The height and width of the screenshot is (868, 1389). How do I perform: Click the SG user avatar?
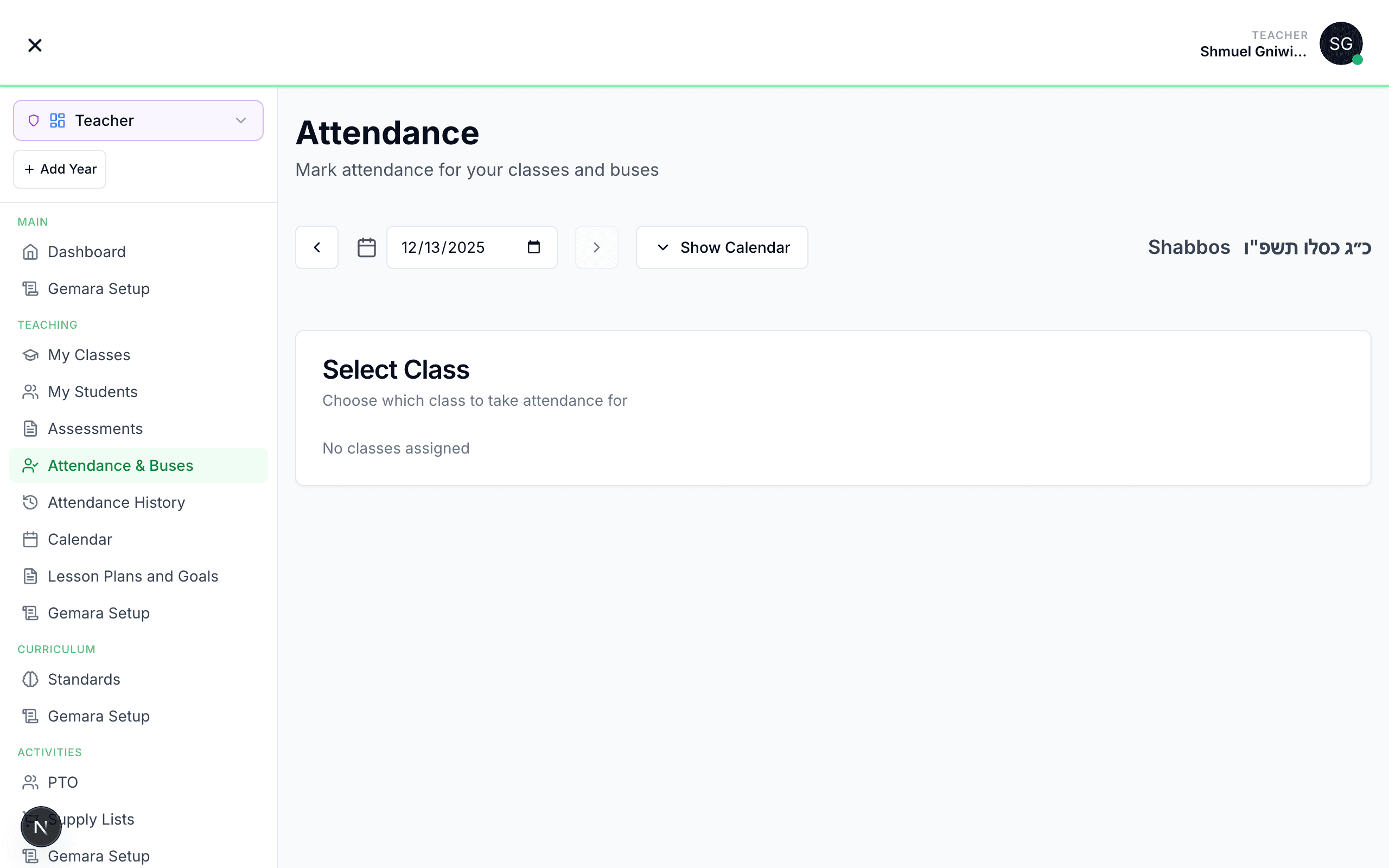(x=1341, y=43)
